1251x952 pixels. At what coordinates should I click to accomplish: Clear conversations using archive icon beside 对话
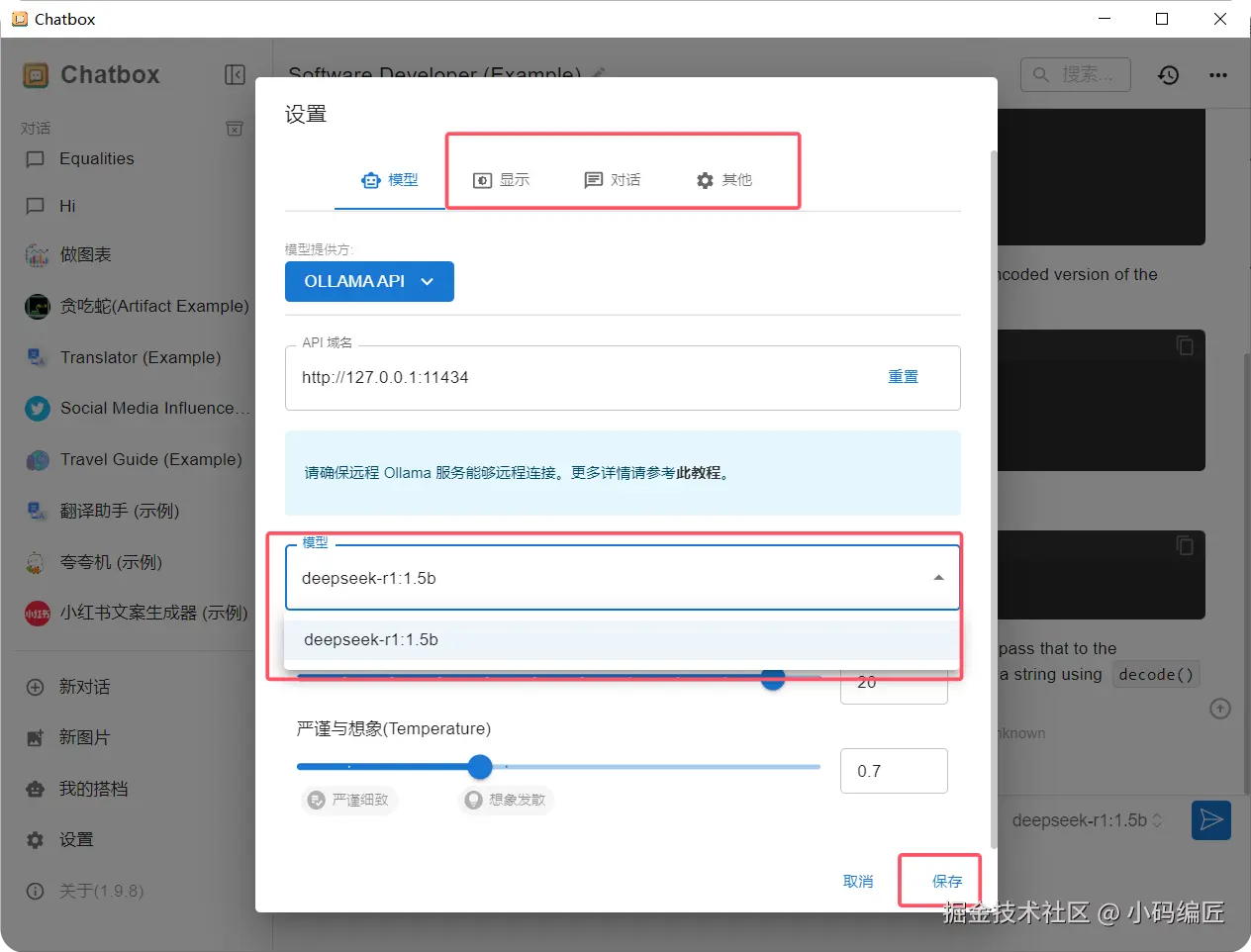click(235, 129)
